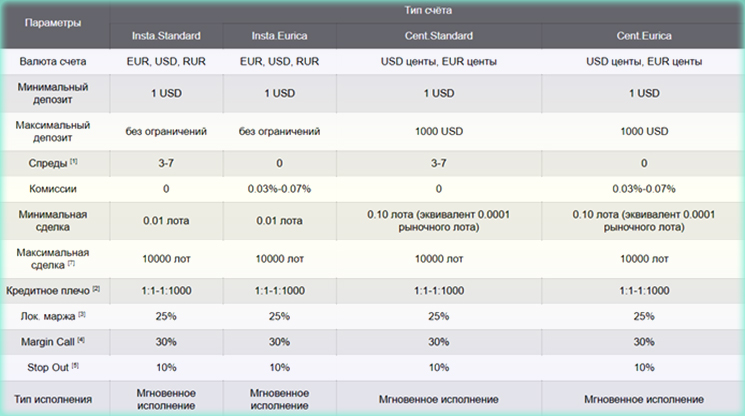Click the footnote marker for Максимальная сделка
The image size is (745, 416).
tap(72, 264)
